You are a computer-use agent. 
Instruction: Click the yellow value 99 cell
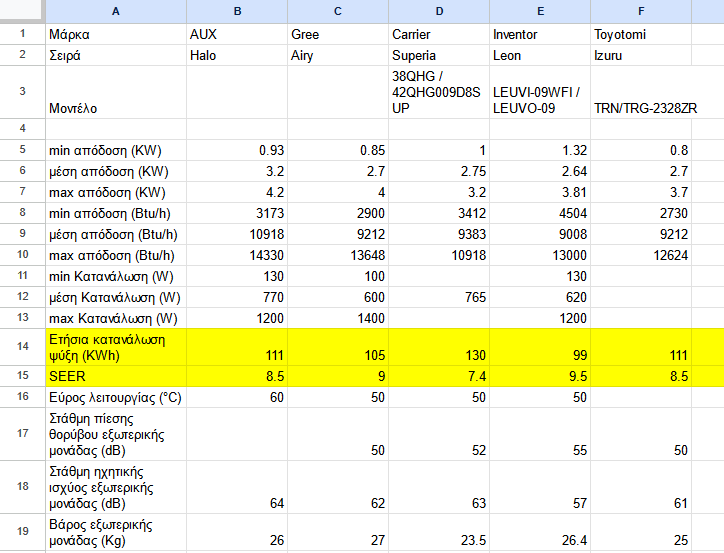point(540,347)
